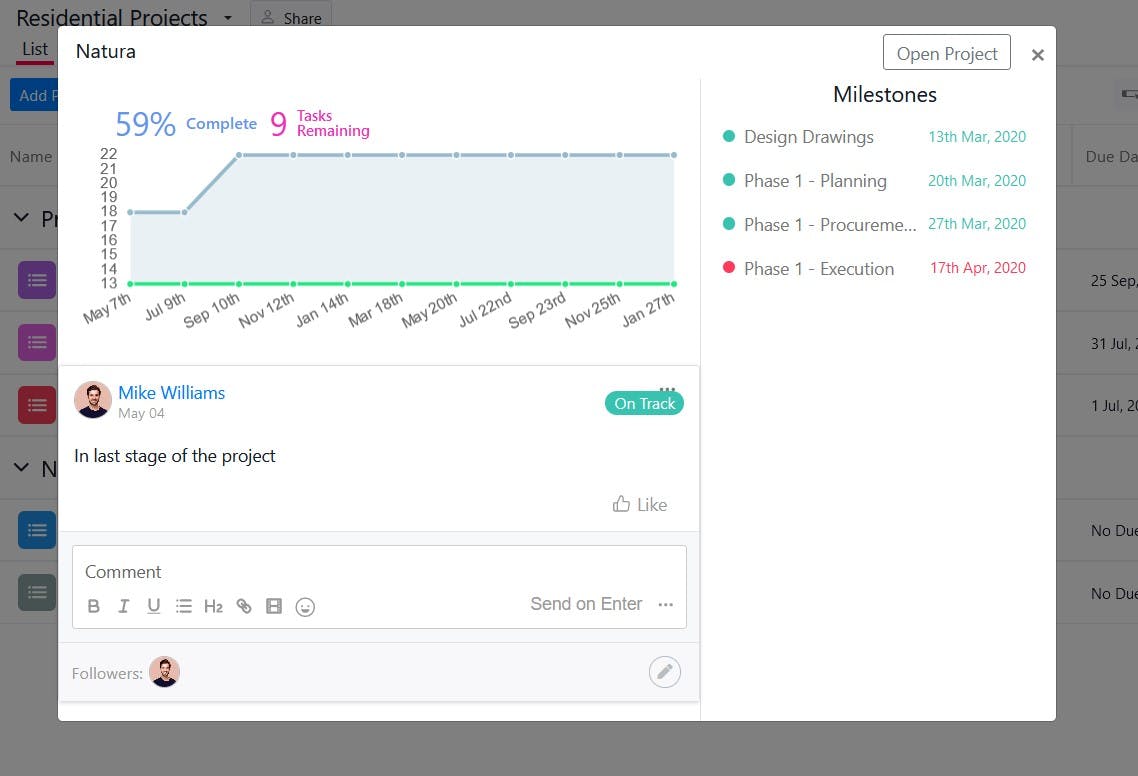Click the gray project list icon
Viewport: 1138px width, 776px height.
[x=37, y=592]
